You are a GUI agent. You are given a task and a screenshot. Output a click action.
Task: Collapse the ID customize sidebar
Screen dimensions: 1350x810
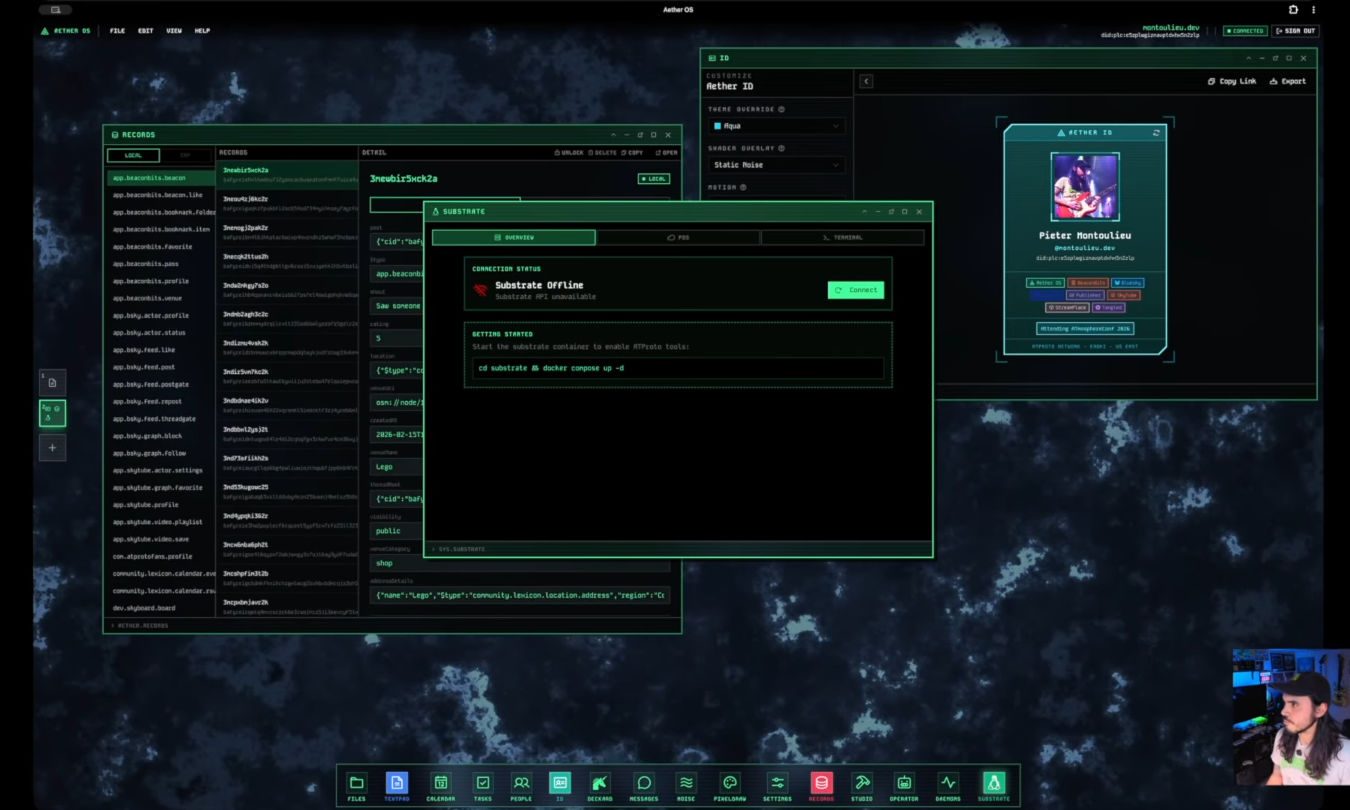pos(866,81)
